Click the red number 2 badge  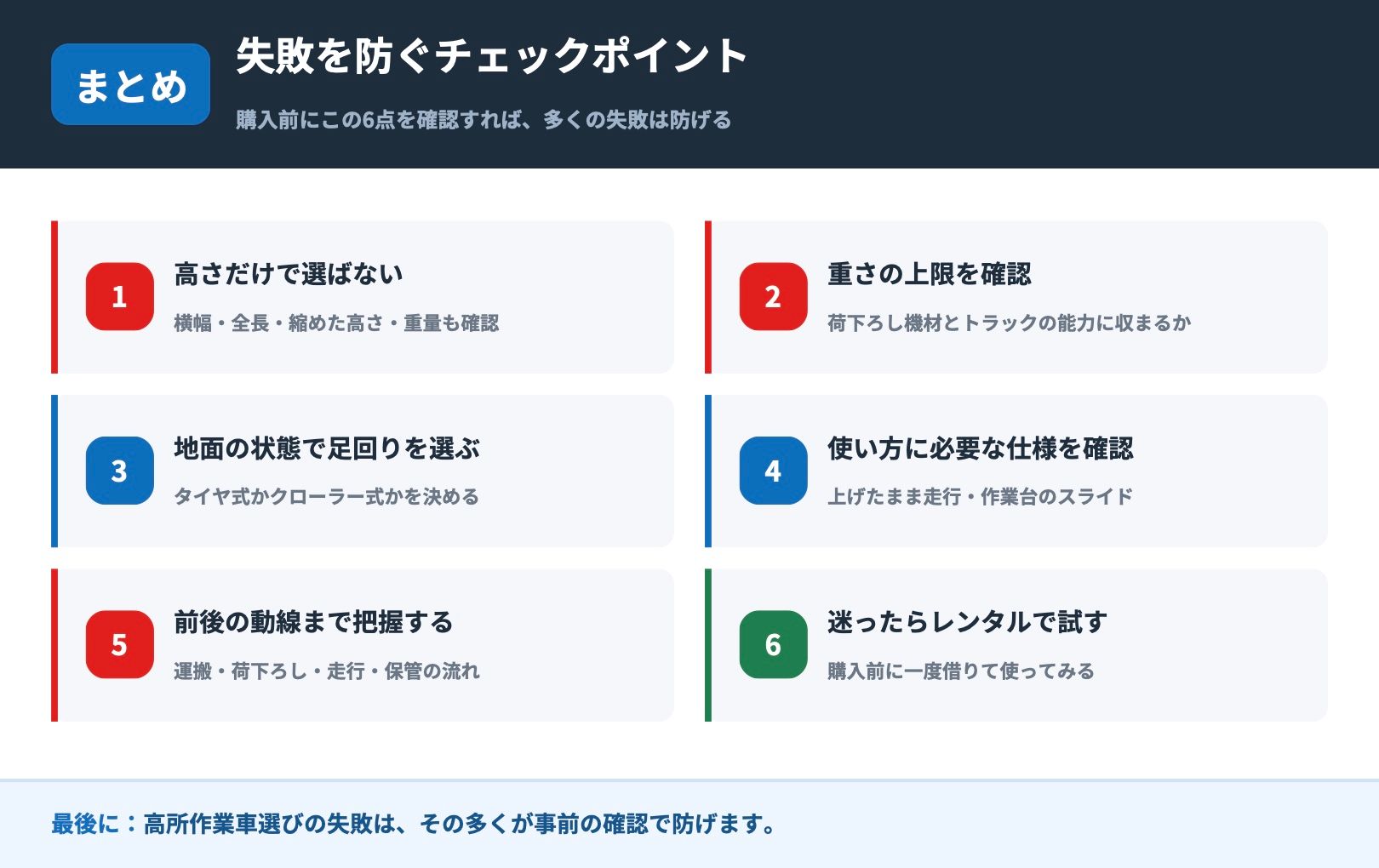(773, 296)
